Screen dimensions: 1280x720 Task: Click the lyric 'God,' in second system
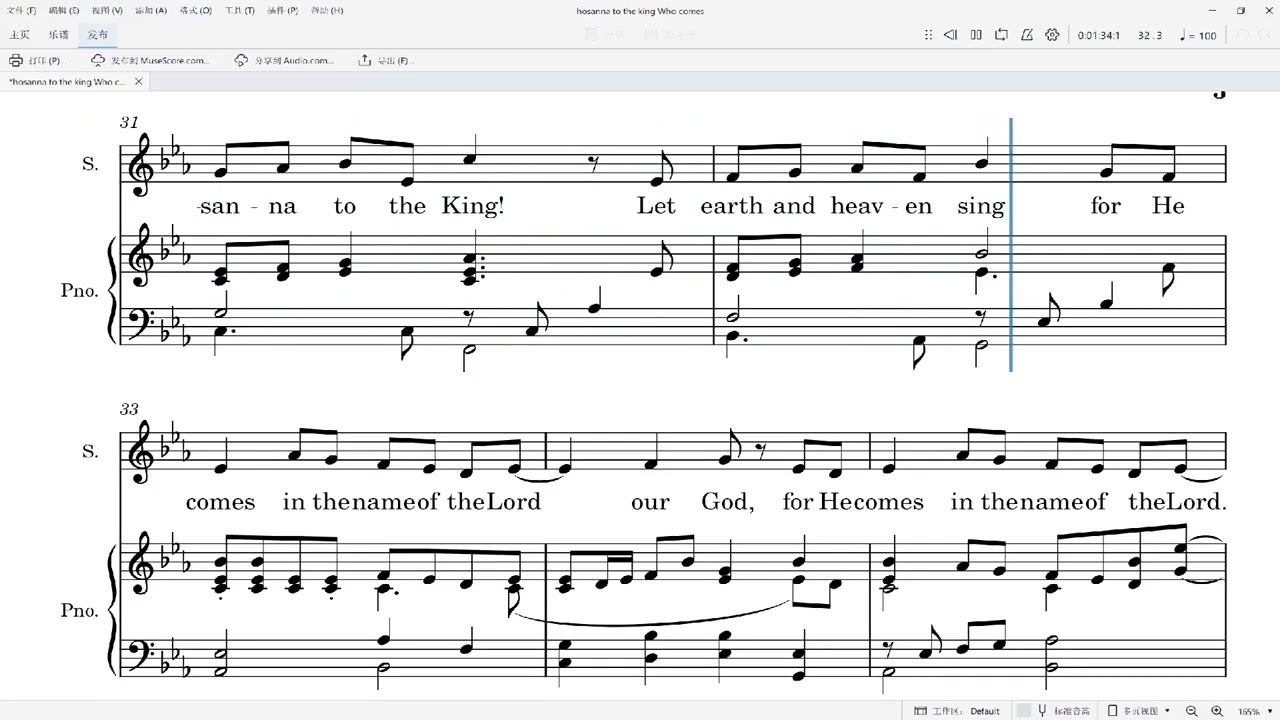click(727, 502)
